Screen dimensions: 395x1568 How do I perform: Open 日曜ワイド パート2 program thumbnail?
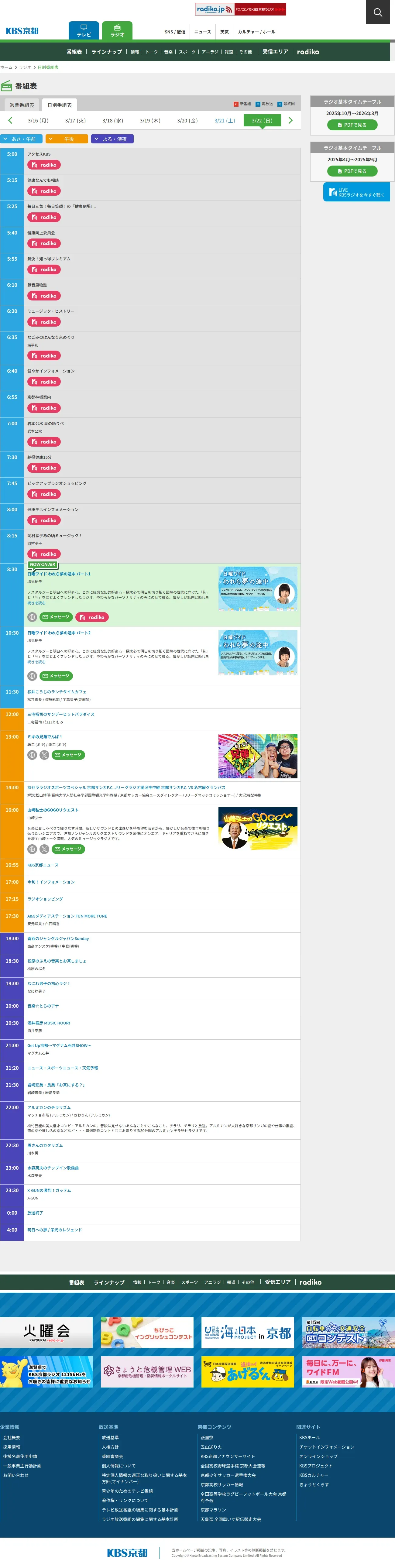tap(258, 653)
